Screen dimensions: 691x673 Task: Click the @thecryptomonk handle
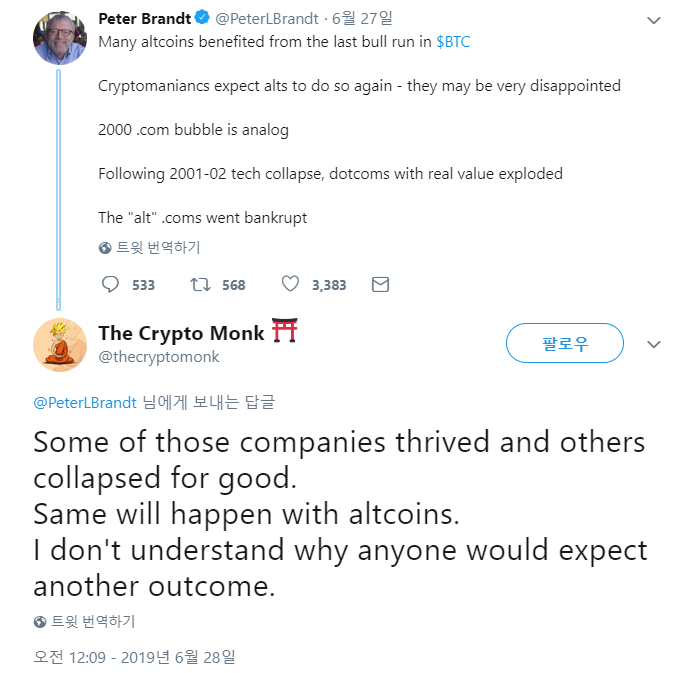tap(159, 357)
